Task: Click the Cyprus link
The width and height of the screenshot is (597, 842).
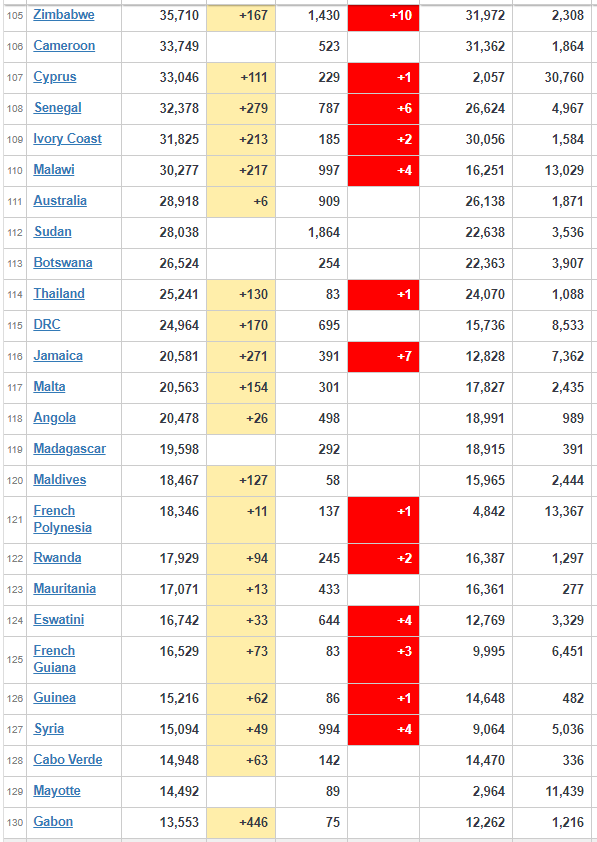Action: tap(55, 77)
